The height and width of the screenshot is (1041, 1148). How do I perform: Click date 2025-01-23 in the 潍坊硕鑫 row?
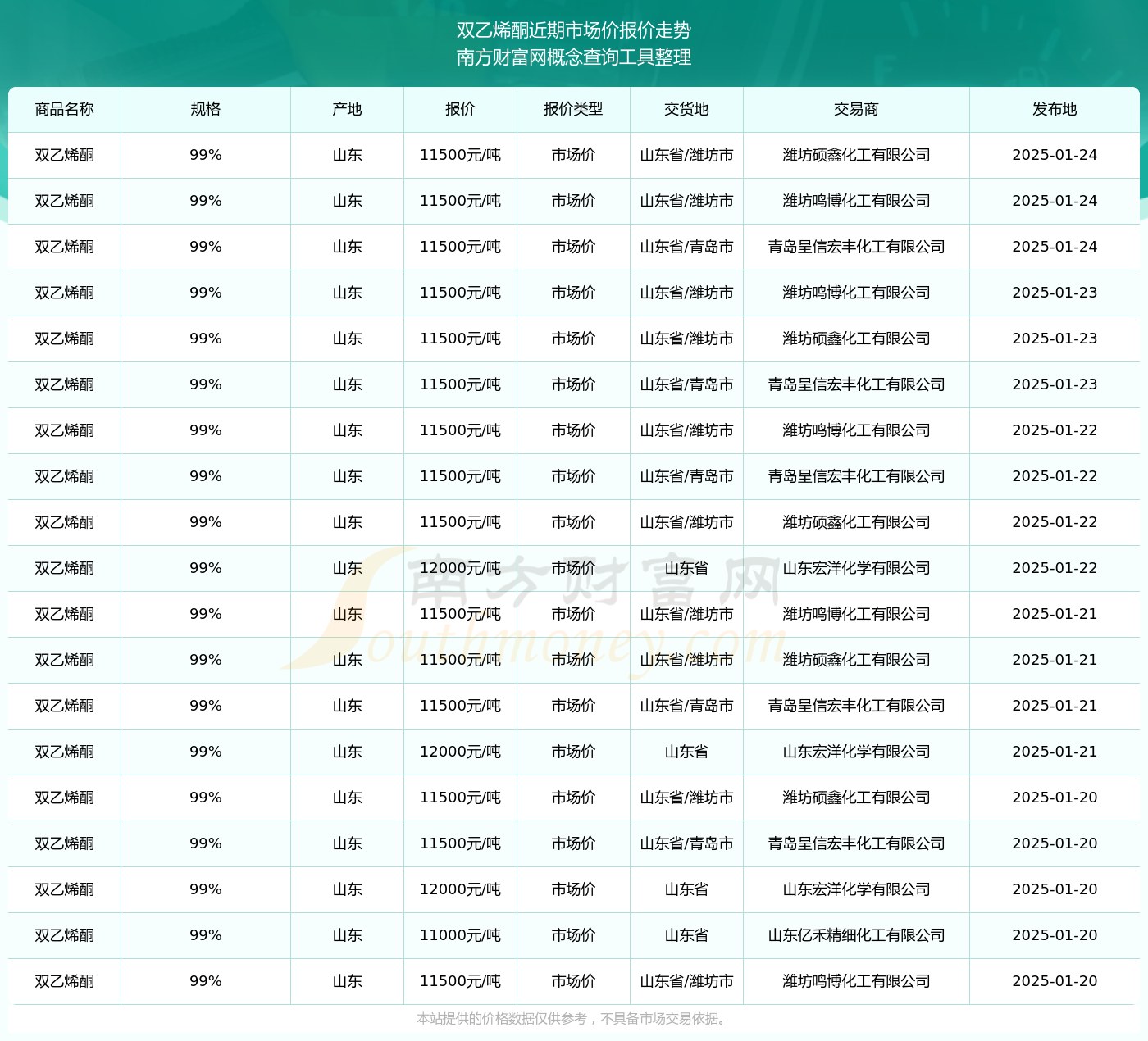coord(1055,339)
